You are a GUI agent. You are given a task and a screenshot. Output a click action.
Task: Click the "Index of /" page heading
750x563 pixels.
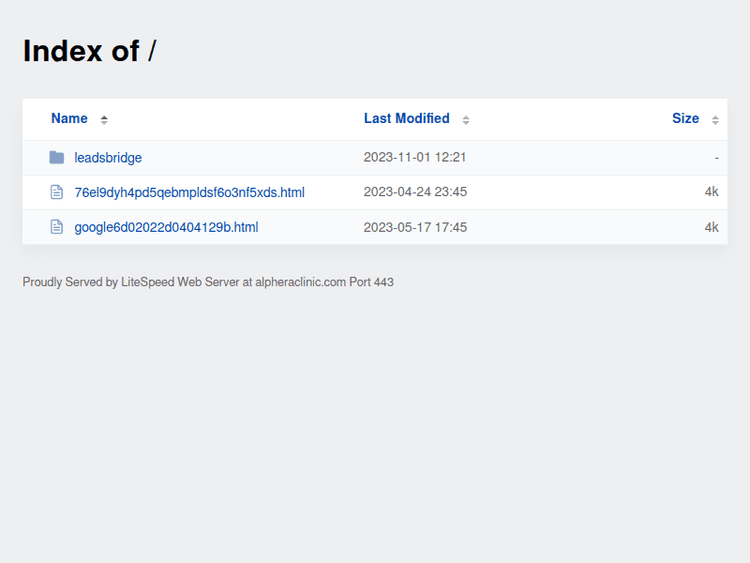[x=89, y=51]
